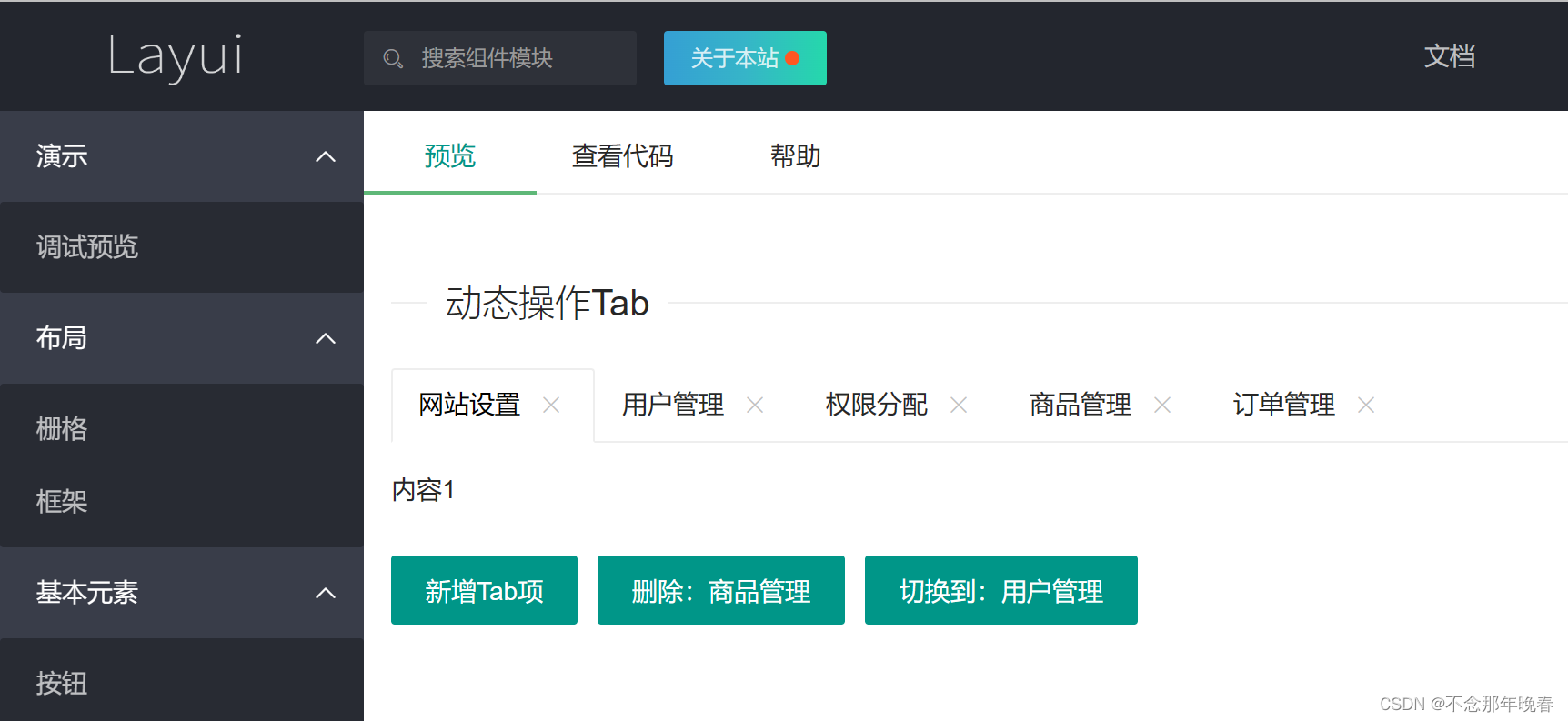Click the 动态操作Tab heading
This screenshot has width=1568, height=721.
click(x=548, y=303)
